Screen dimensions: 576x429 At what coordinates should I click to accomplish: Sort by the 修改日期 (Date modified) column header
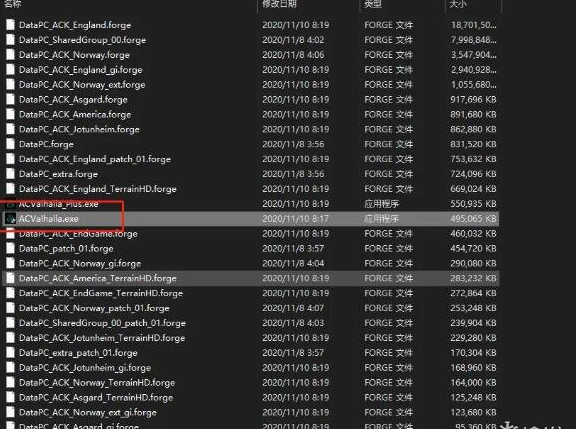[279, 4]
